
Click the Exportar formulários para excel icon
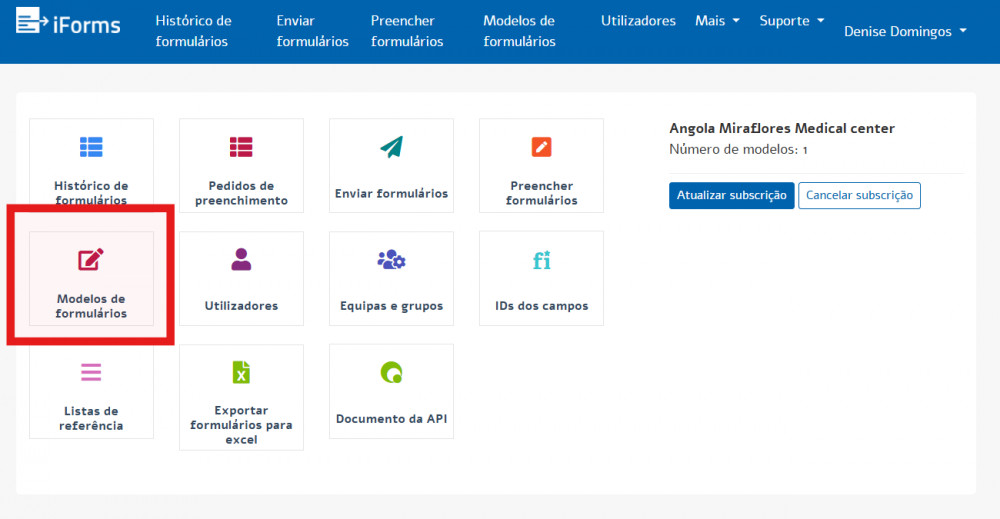coord(241,373)
